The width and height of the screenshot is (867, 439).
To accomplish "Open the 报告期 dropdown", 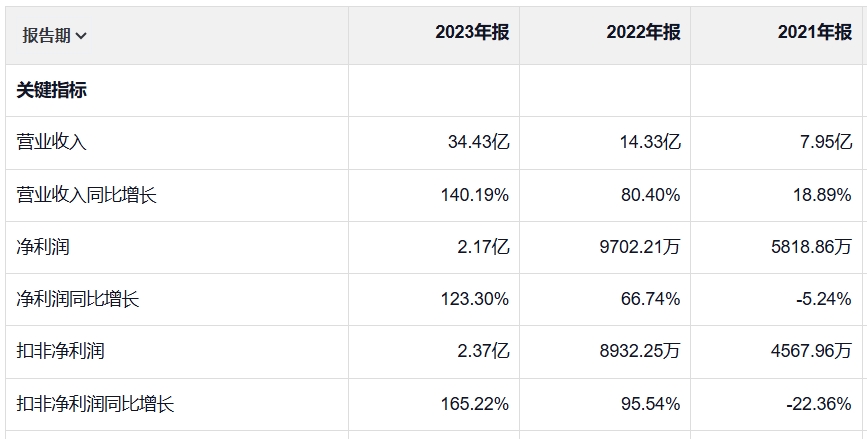I will [x=55, y=36].
